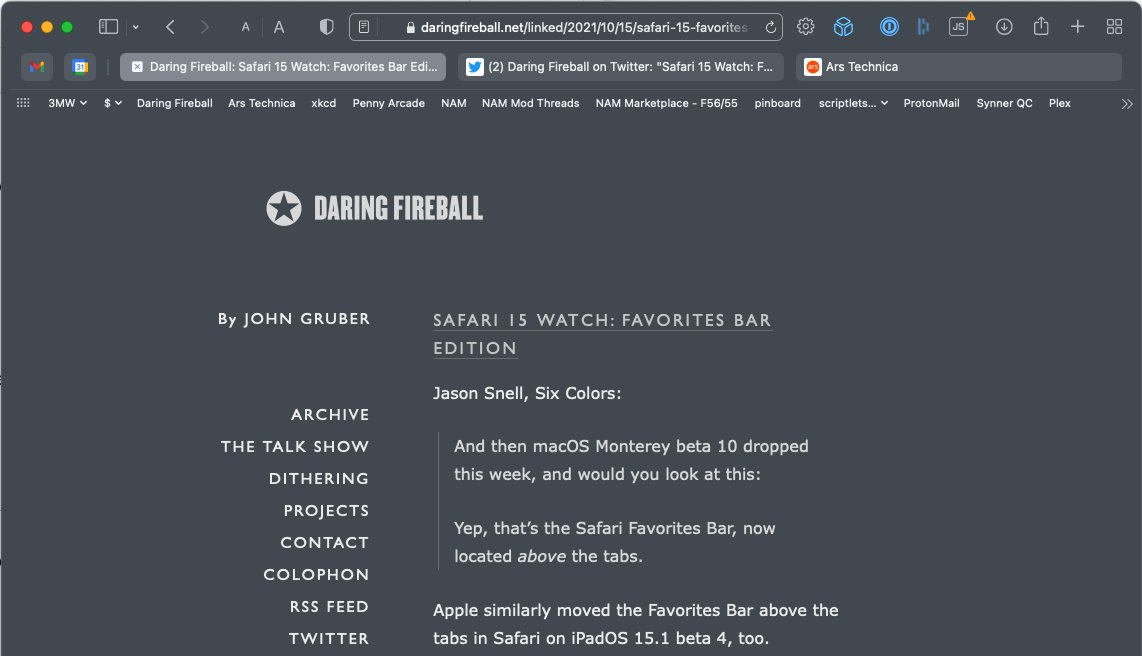Image resolution: width=1142 pixels, height=656 pixels.
Task: Reload the current page
Action: point(770,27)
